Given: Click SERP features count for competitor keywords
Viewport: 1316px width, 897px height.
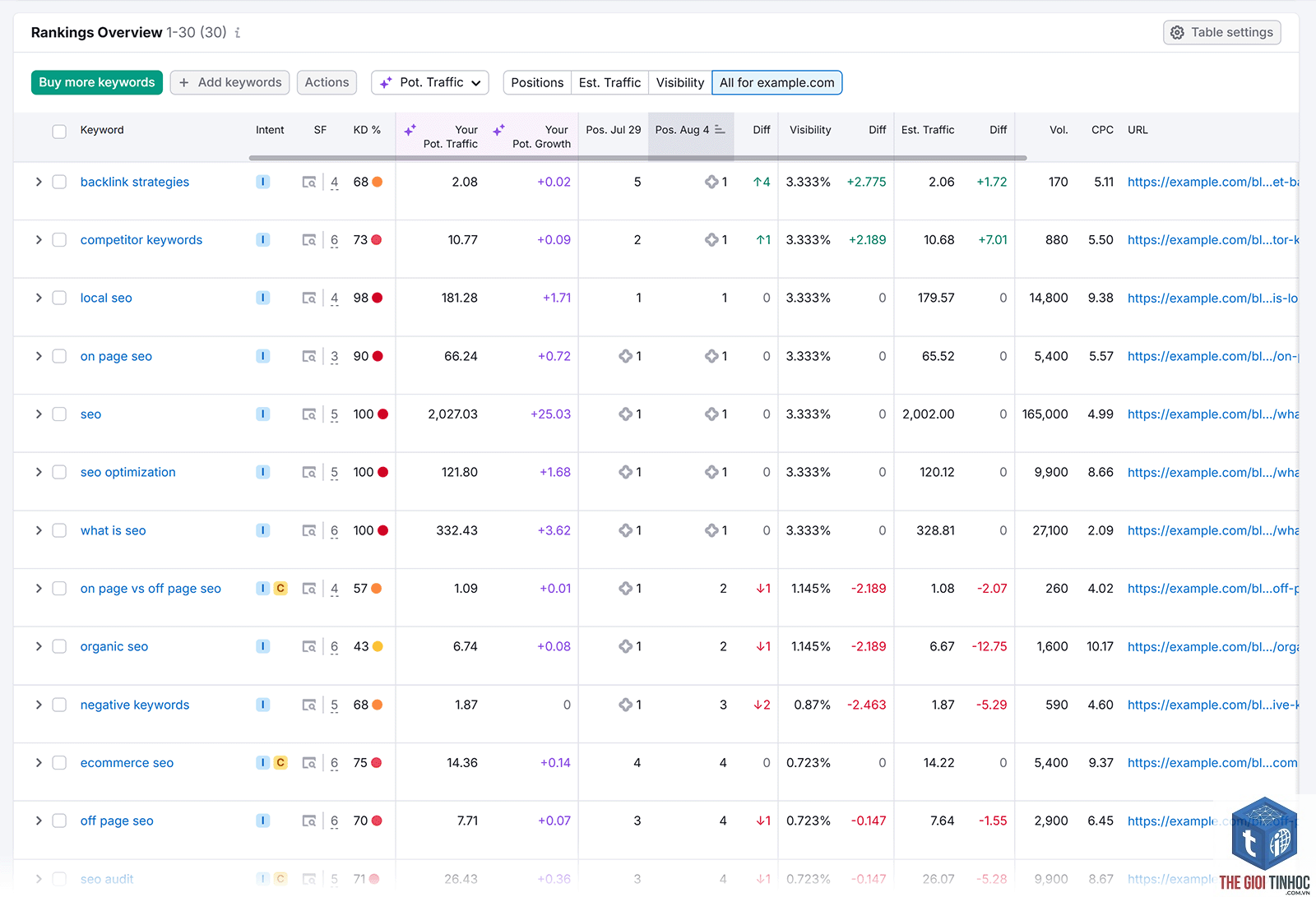Looking at the screenshot, I should 335,240.
